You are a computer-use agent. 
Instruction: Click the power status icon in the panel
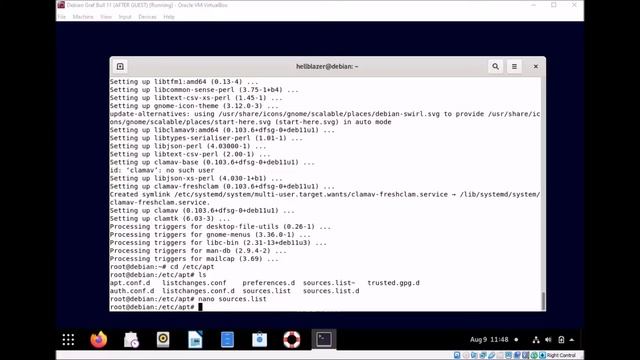(561, 340)
